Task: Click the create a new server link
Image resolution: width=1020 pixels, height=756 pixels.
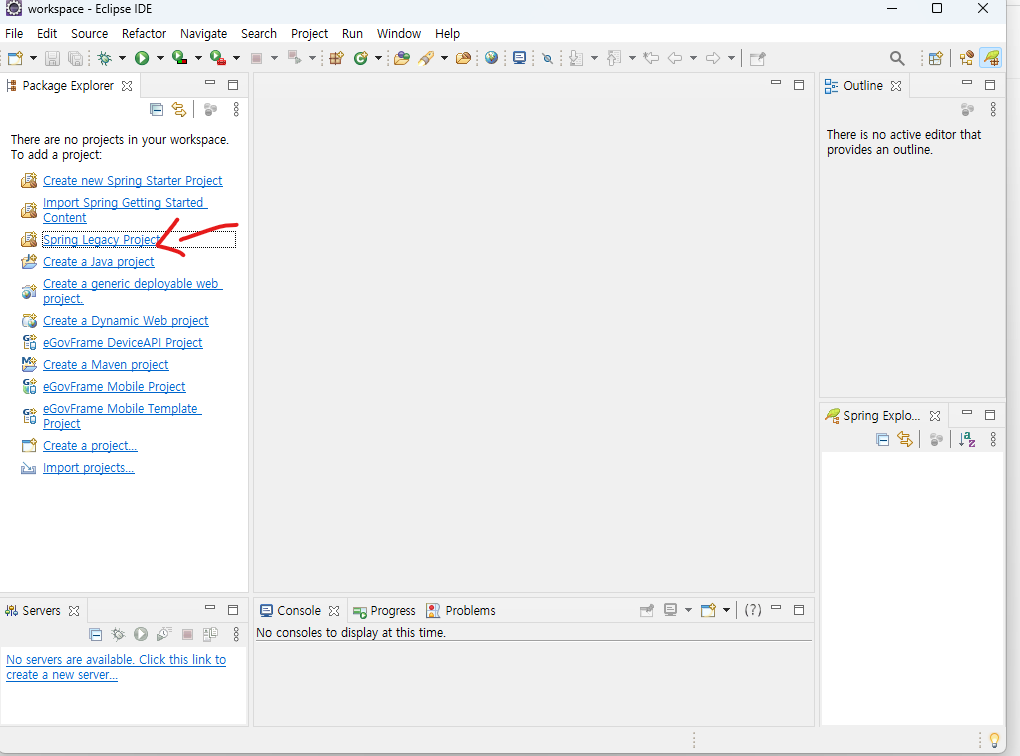Action: click(x=116, y=668)
